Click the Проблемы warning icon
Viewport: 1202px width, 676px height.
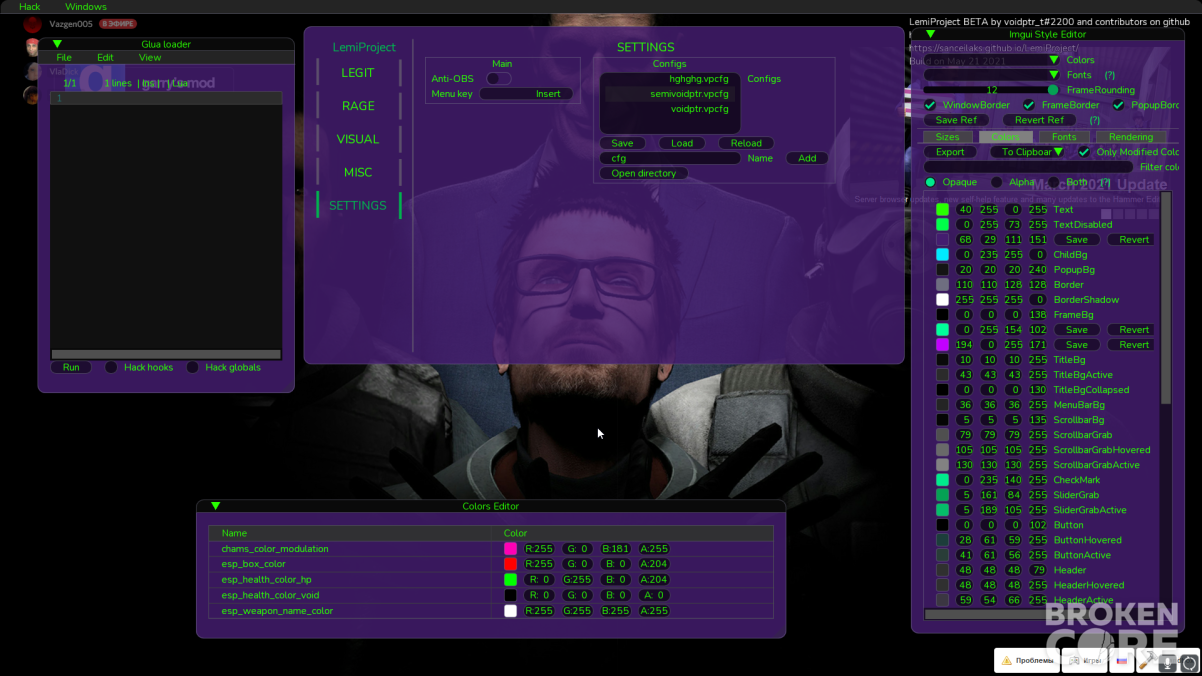coord(1007,661)
